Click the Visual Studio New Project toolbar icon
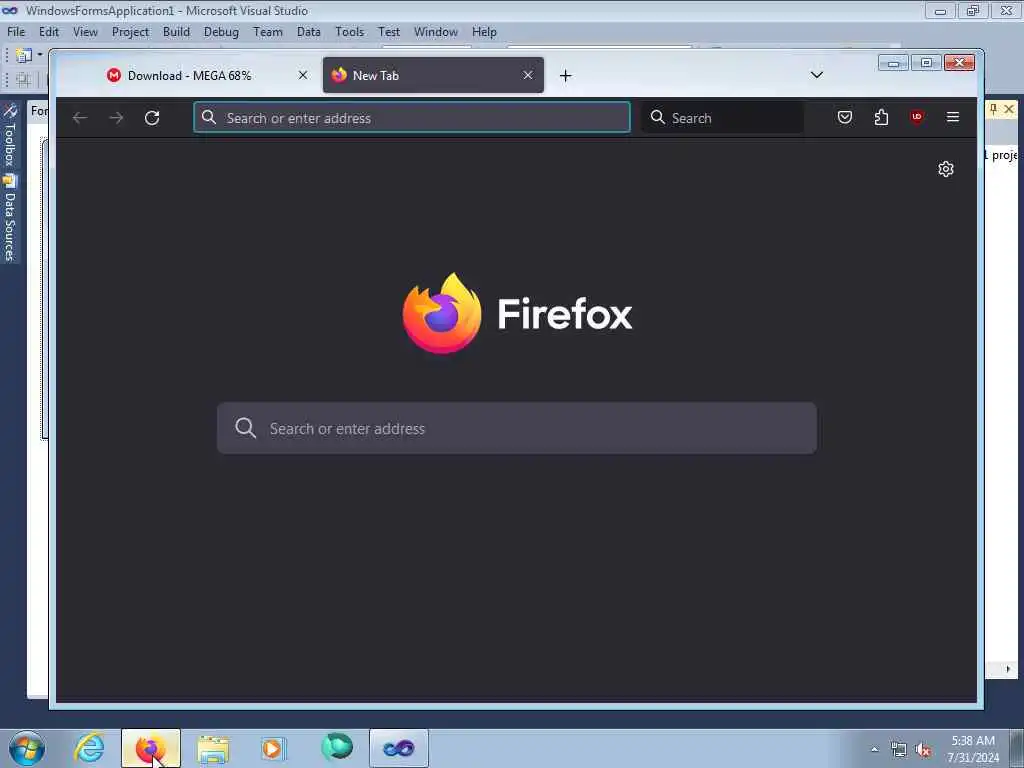This screenshot has width=1024, height=768. click(x=24, y=56)
